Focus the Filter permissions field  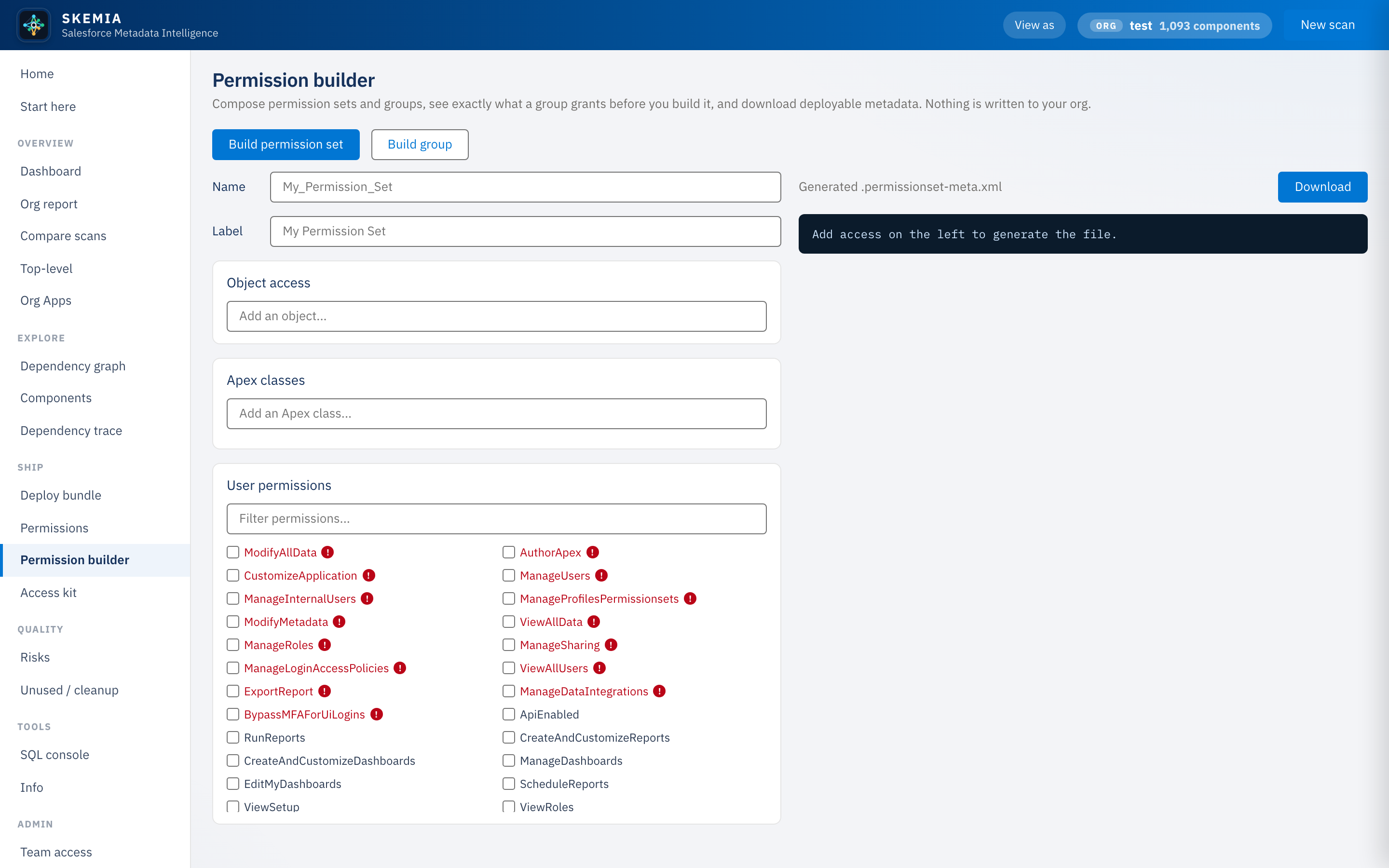pos(496,519)
